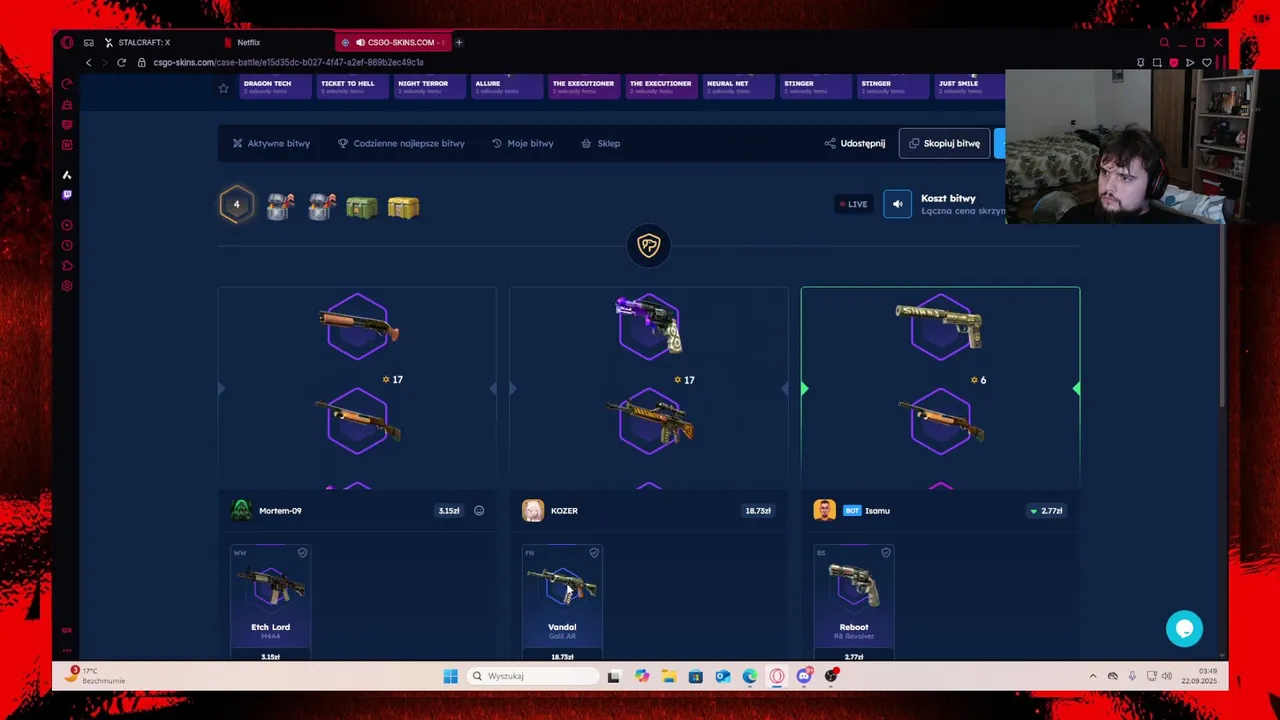Open Outlook from the taskbar
The height and width of the screenshot is (720, 1280).
pos(722,676)
